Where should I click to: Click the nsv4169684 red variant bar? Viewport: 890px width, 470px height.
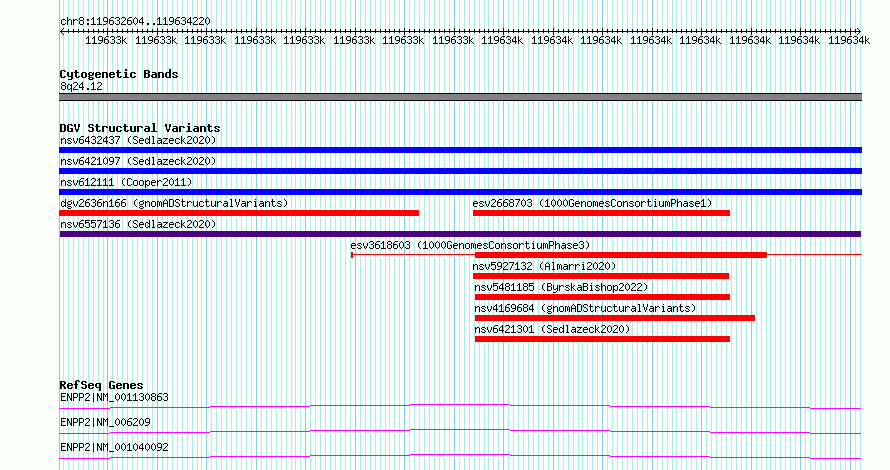click(x=615, y=318)
